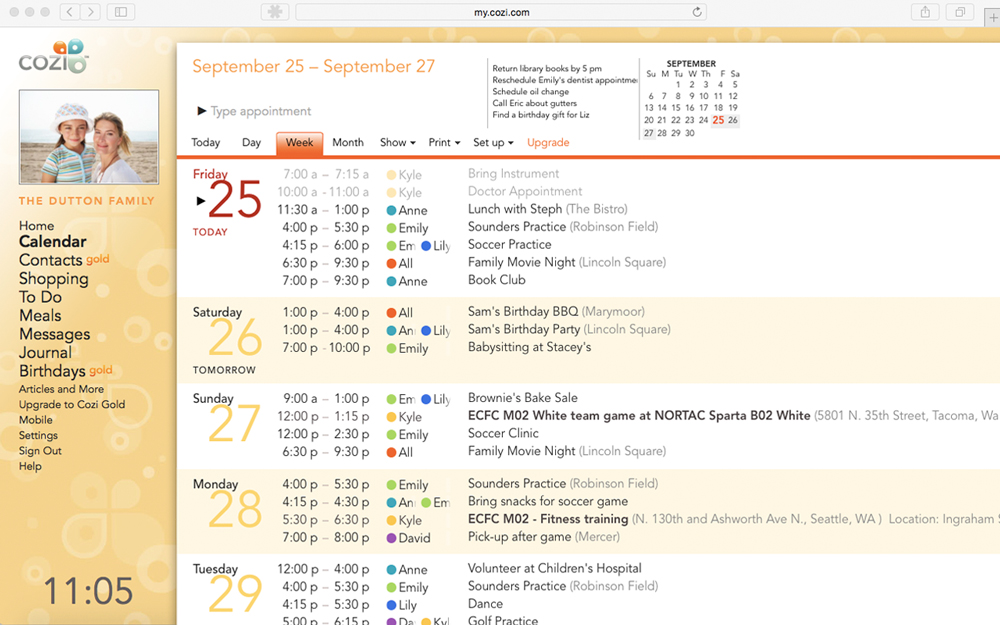Open the Set up dropdown
This screenshot has width=1000, height=625.
click(493, 142)
